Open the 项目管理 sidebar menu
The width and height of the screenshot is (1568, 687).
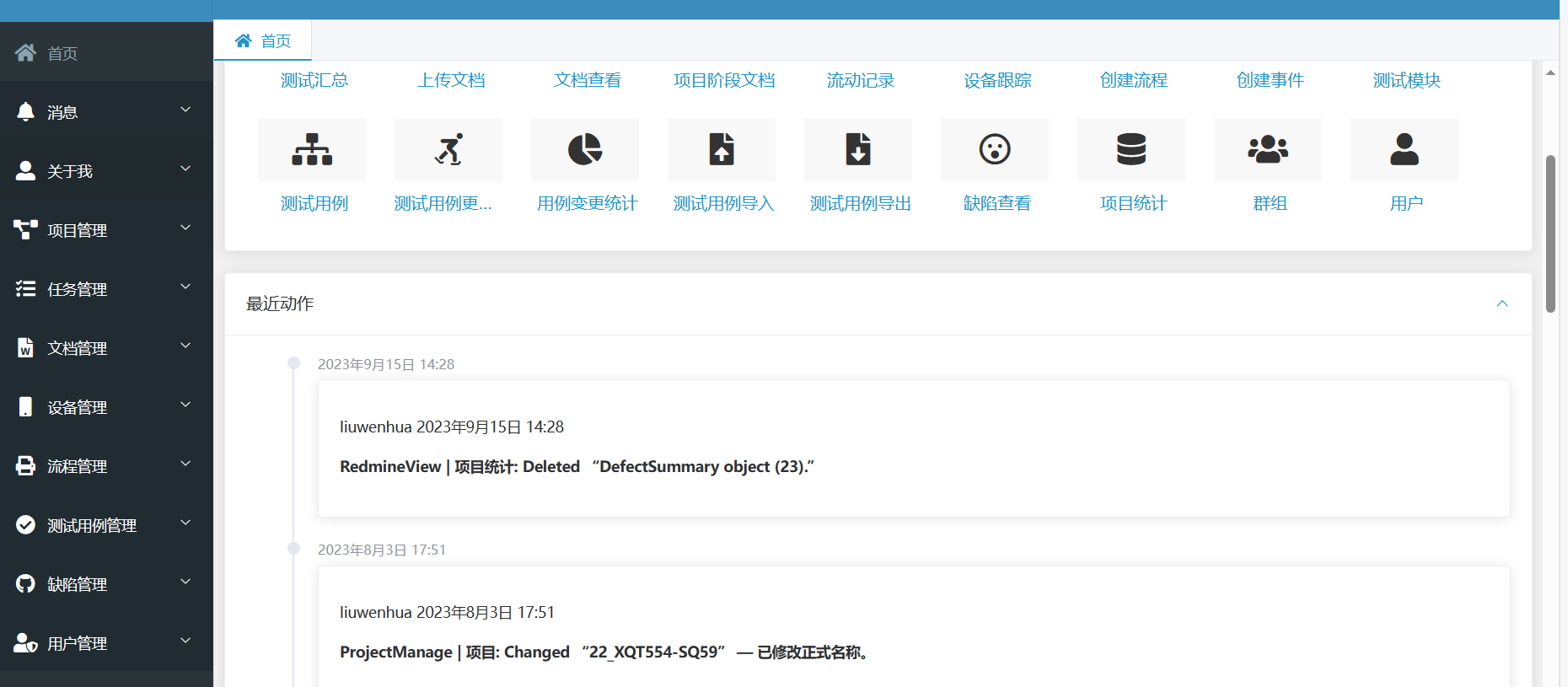(106, 229)
